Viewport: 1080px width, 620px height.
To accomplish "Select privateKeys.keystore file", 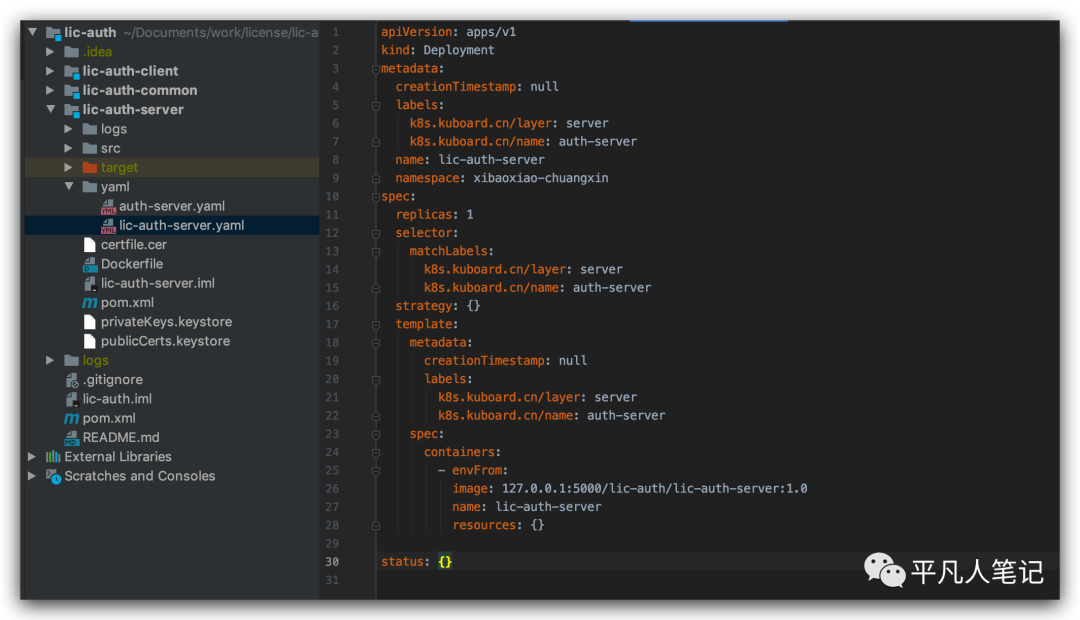I will tap(166, 322).
